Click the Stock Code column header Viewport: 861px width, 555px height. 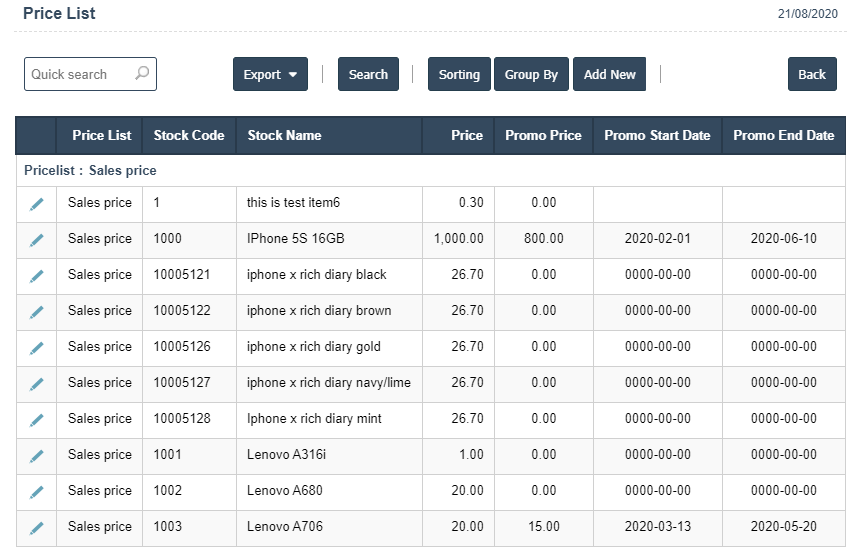(x=188, y=136)
